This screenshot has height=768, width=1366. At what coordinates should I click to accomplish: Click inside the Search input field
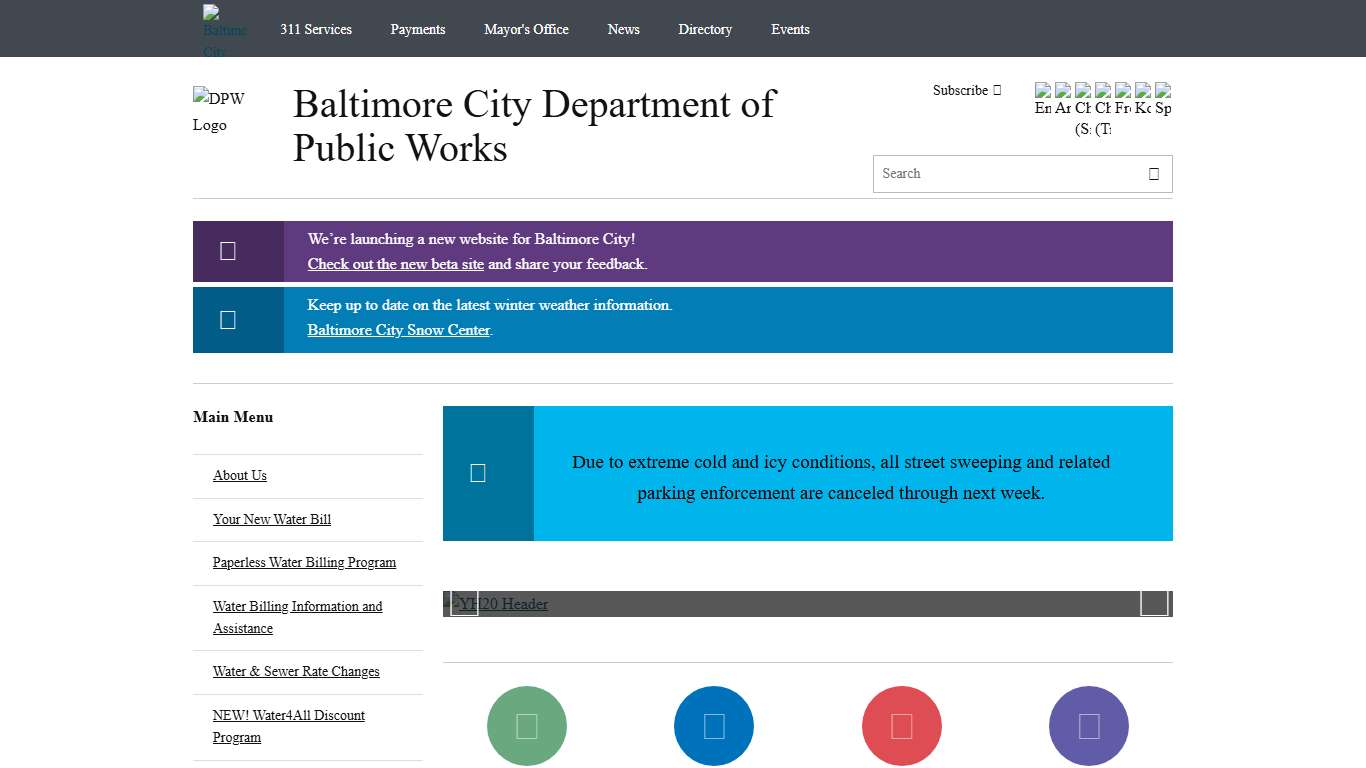(x=1000, y=173)
